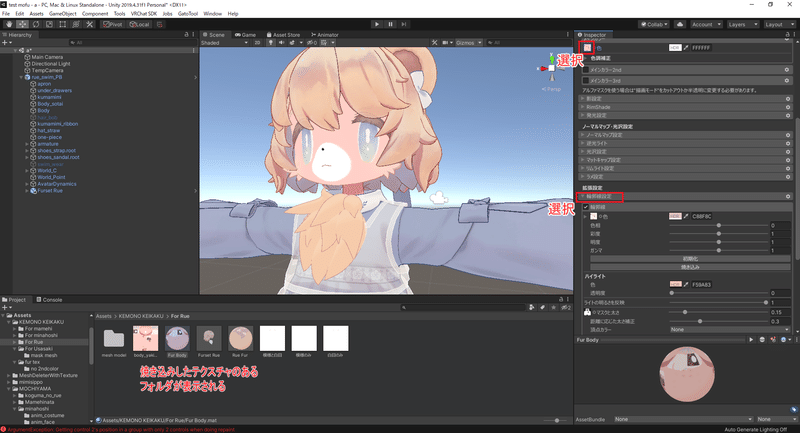This screenshot has width=800, height=433.
Task: Select the Rotate tool in the toolbar
Action: click(36, 24)
